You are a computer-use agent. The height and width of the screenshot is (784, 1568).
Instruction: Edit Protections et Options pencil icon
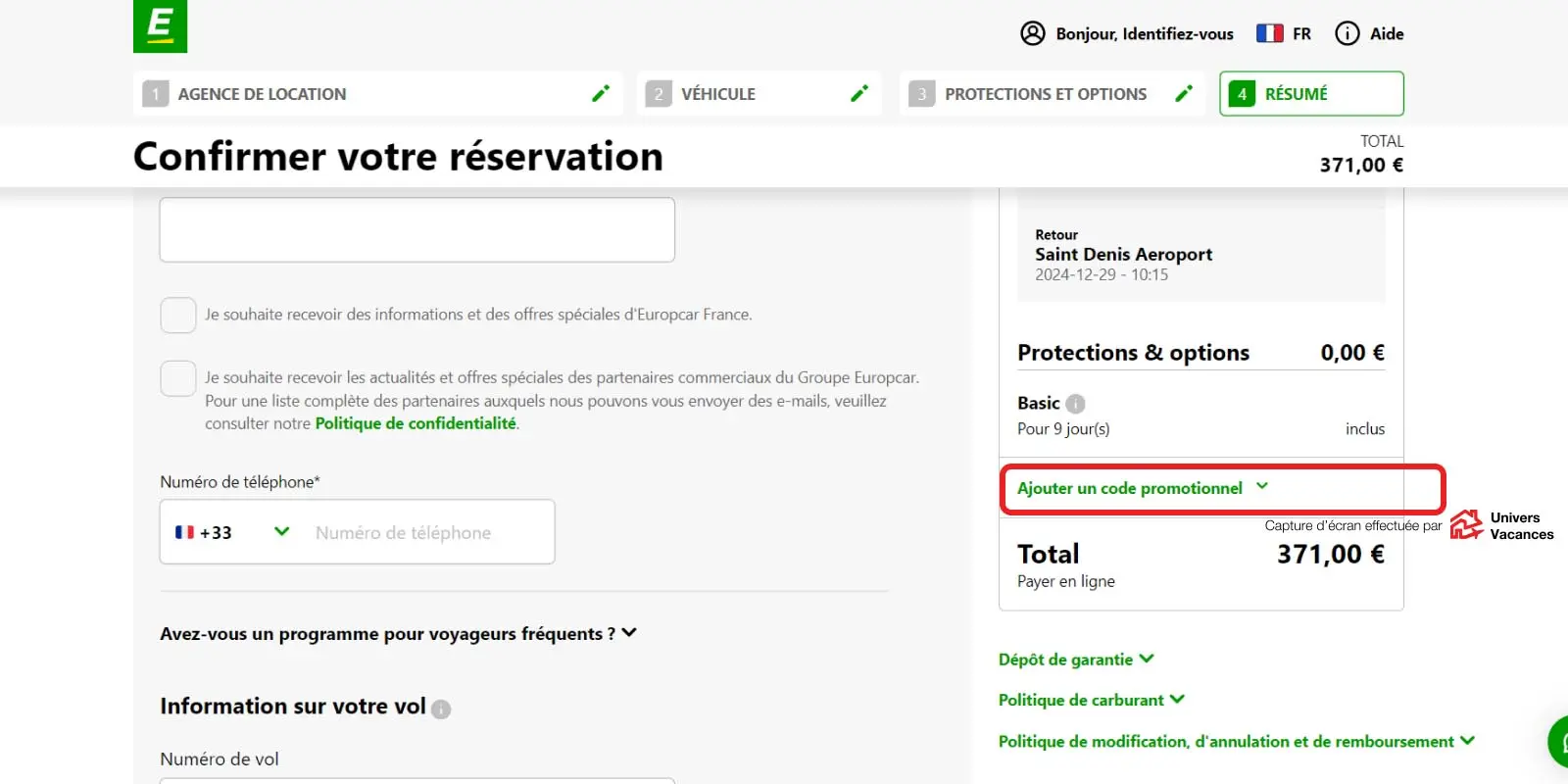coord(1184,94)
